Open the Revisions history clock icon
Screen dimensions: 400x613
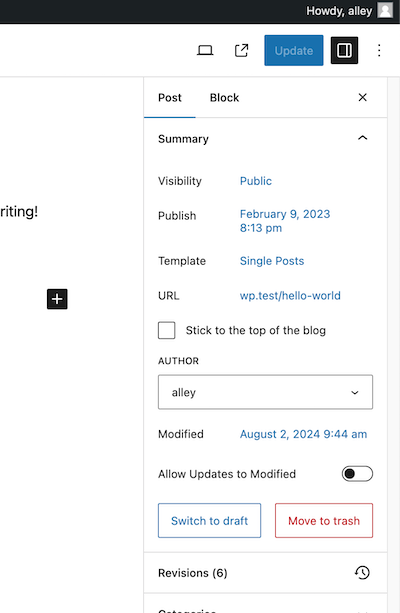(x=362, y=573)
